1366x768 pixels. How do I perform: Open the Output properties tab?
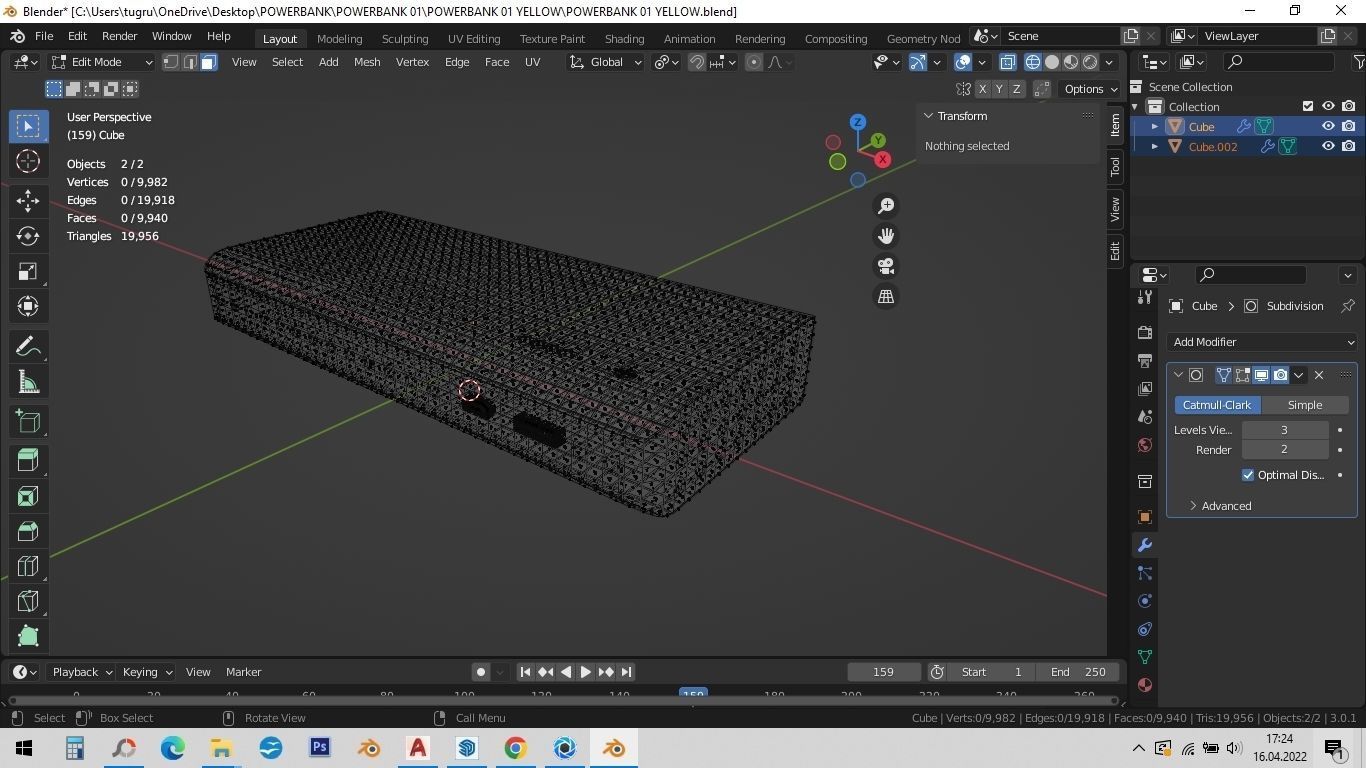(1145, 360)
